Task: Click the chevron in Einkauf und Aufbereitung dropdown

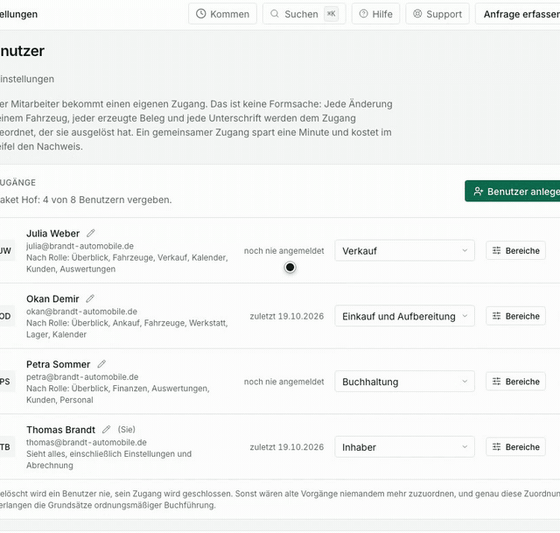Action: tap(465, 316)
